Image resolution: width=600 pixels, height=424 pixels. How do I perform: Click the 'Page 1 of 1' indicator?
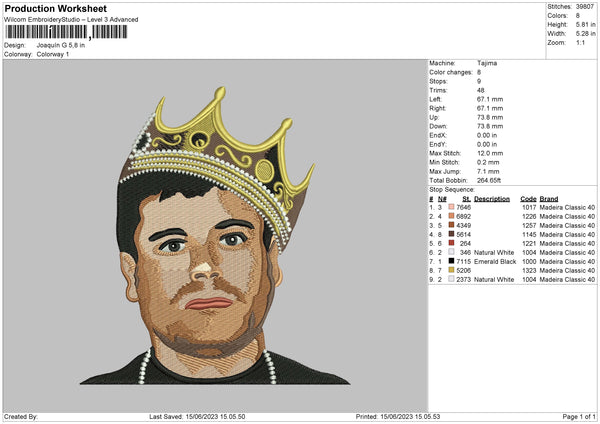[x=579, y=417]
